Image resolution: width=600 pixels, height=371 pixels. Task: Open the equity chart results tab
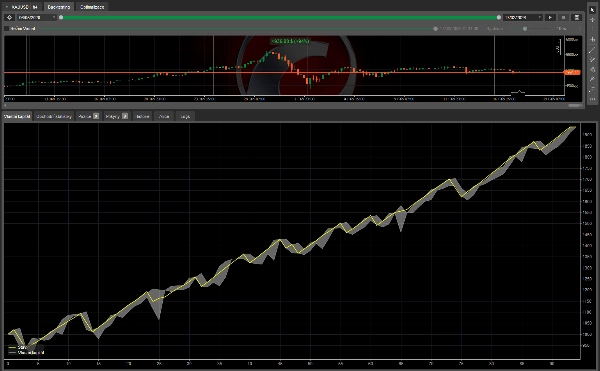(17, 116)
